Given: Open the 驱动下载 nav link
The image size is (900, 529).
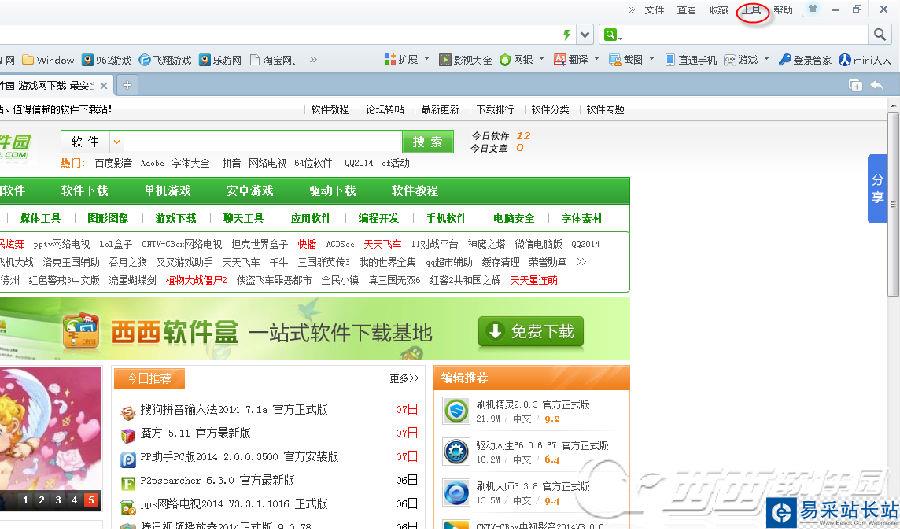Looking at the screenshot, I should point(332,190).
